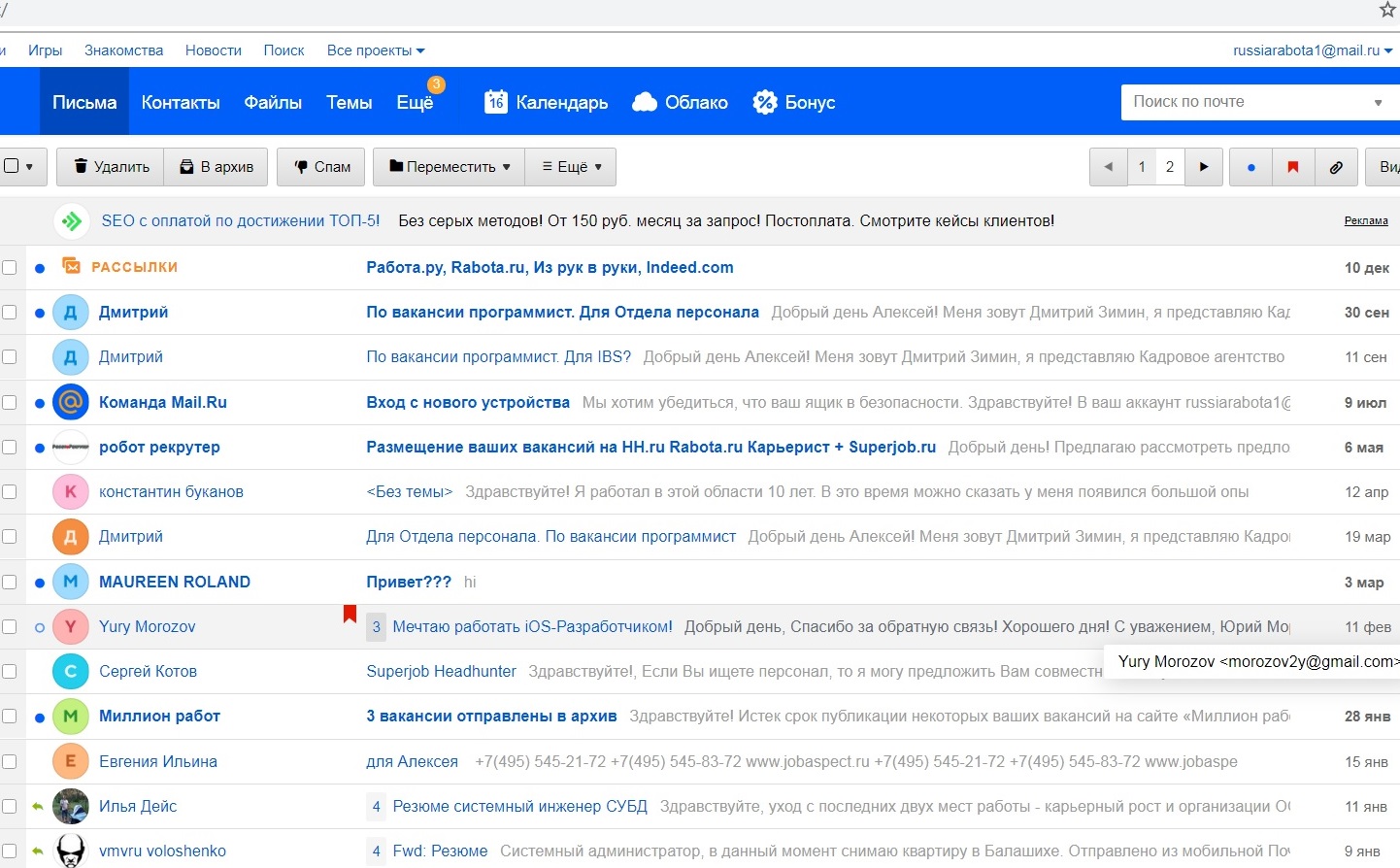Select the Рассылки row checkbox

(x=10, y=267)
